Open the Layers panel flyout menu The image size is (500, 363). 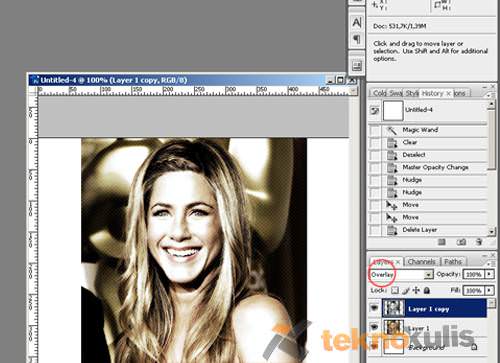489,263
